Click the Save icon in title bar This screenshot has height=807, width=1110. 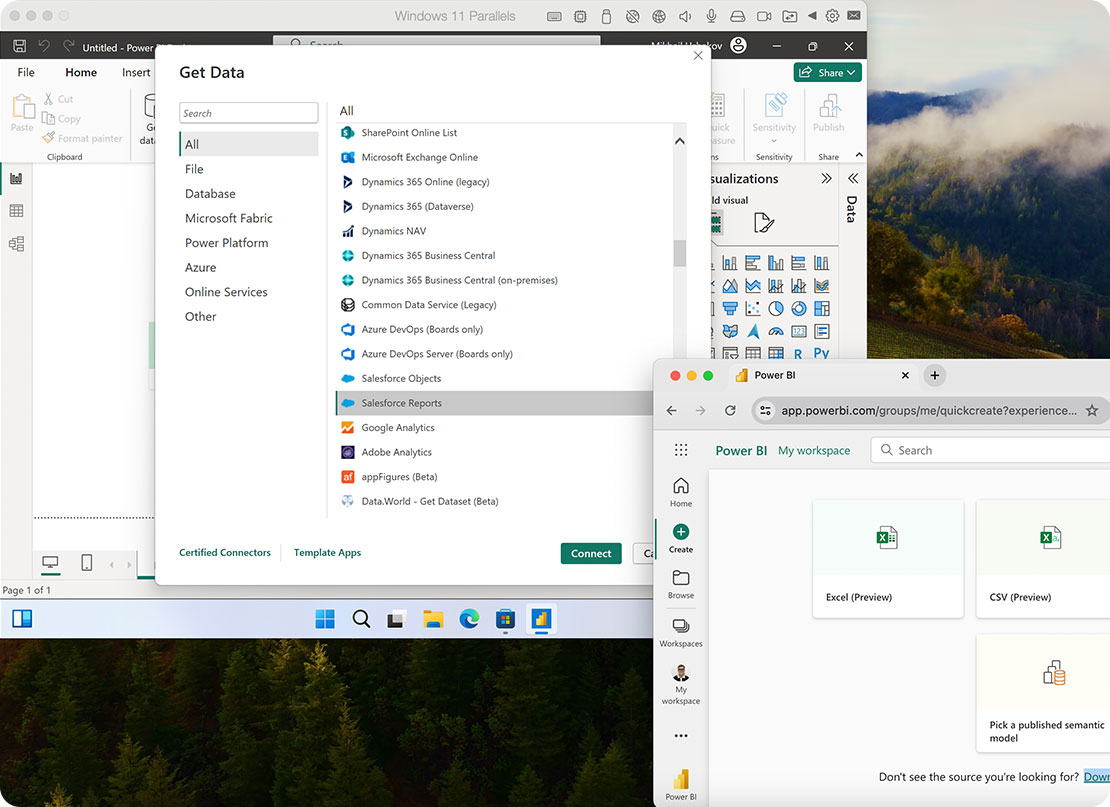[19, 47]
